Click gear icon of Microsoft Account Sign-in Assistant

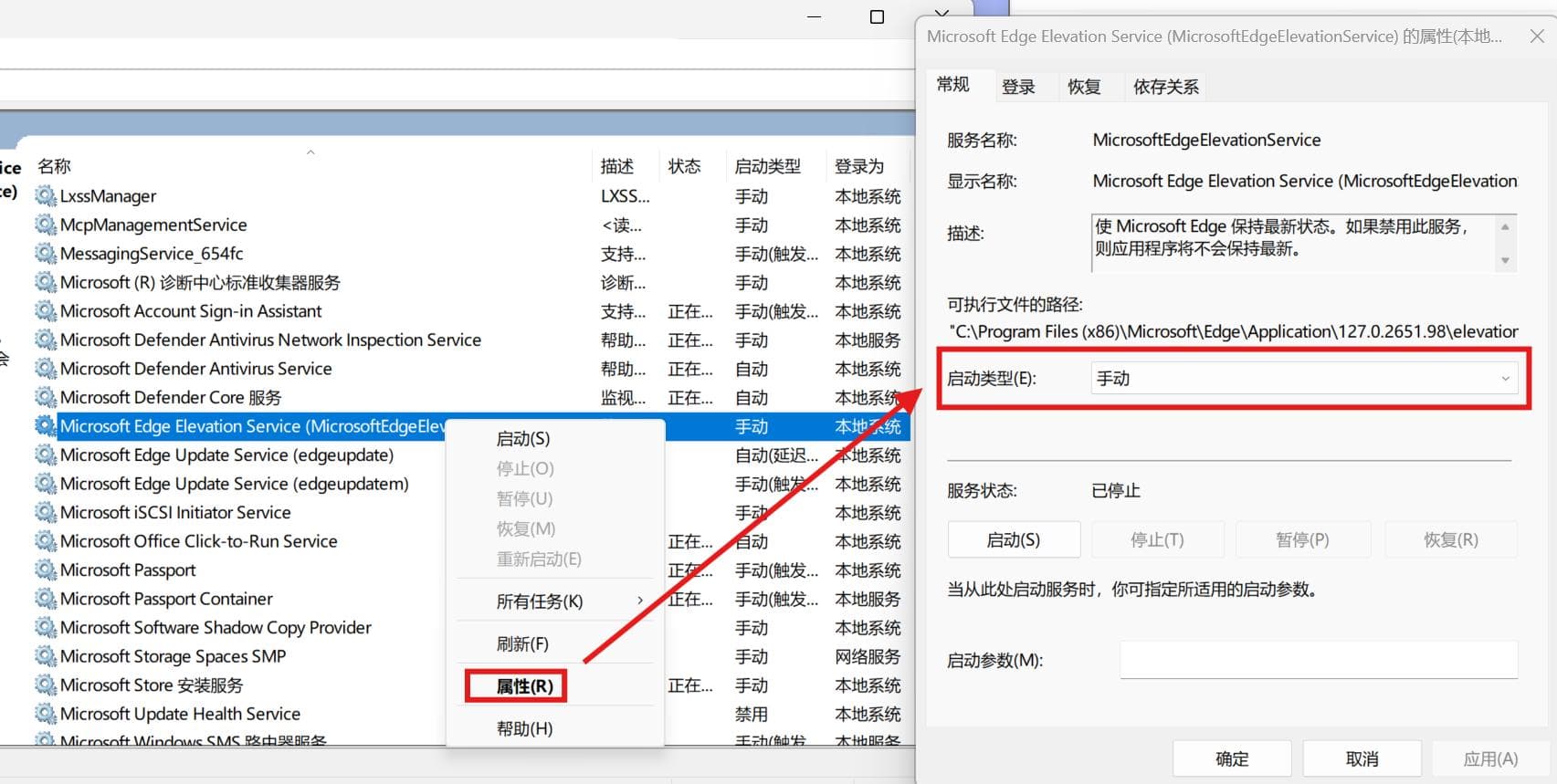coord(46,310)
